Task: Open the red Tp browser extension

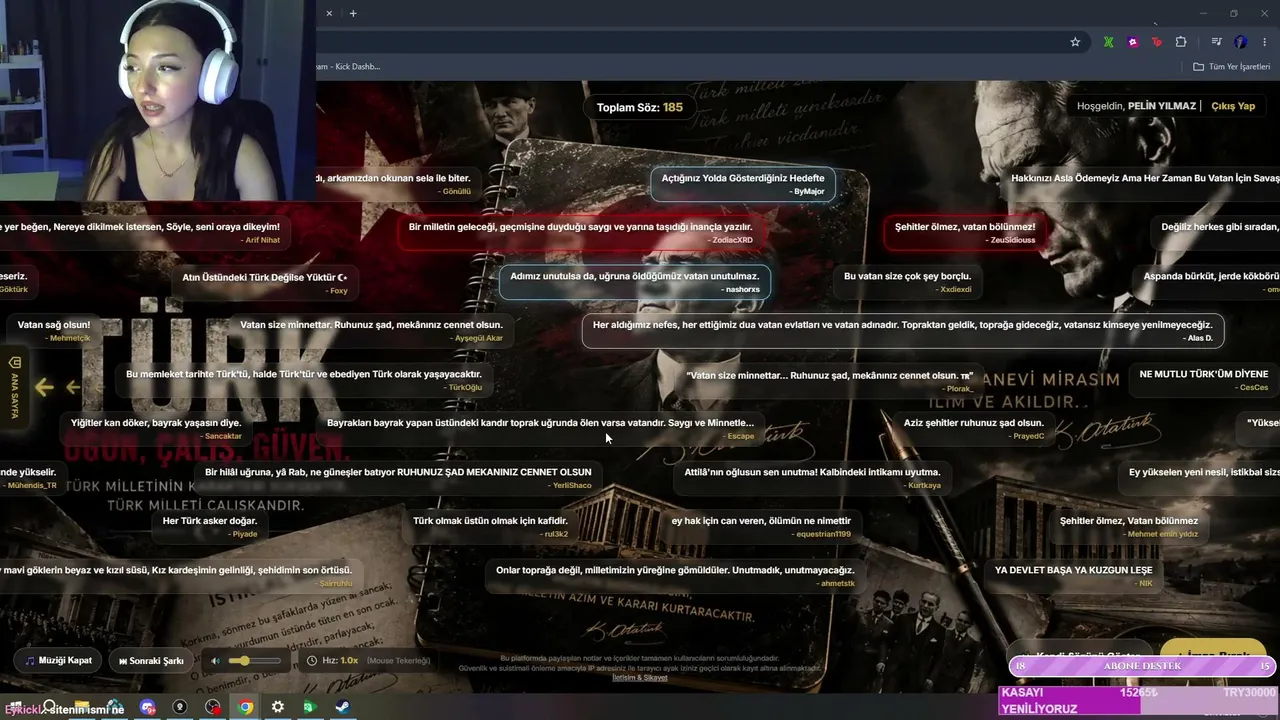Action: pyautogui.click(x=1157, y=42)
